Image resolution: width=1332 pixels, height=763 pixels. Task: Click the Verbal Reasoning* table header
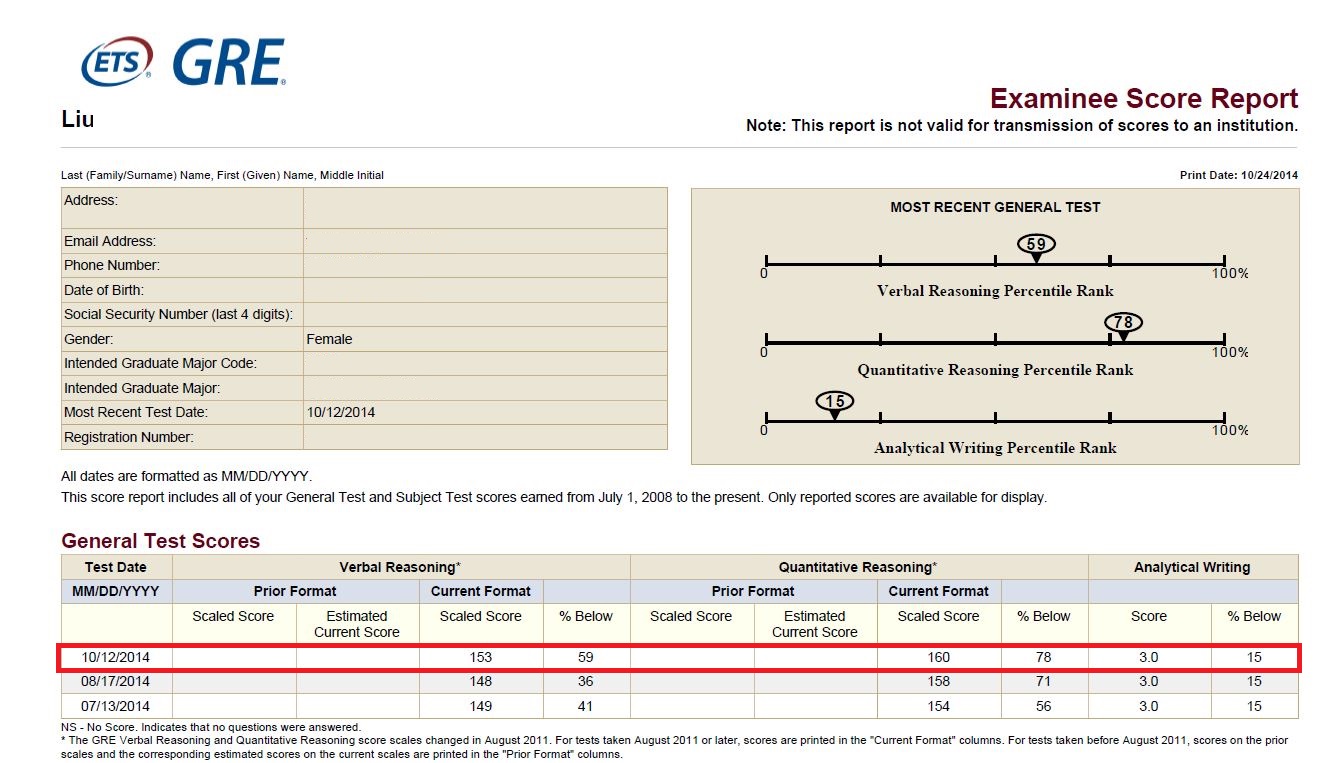point(400,567)
